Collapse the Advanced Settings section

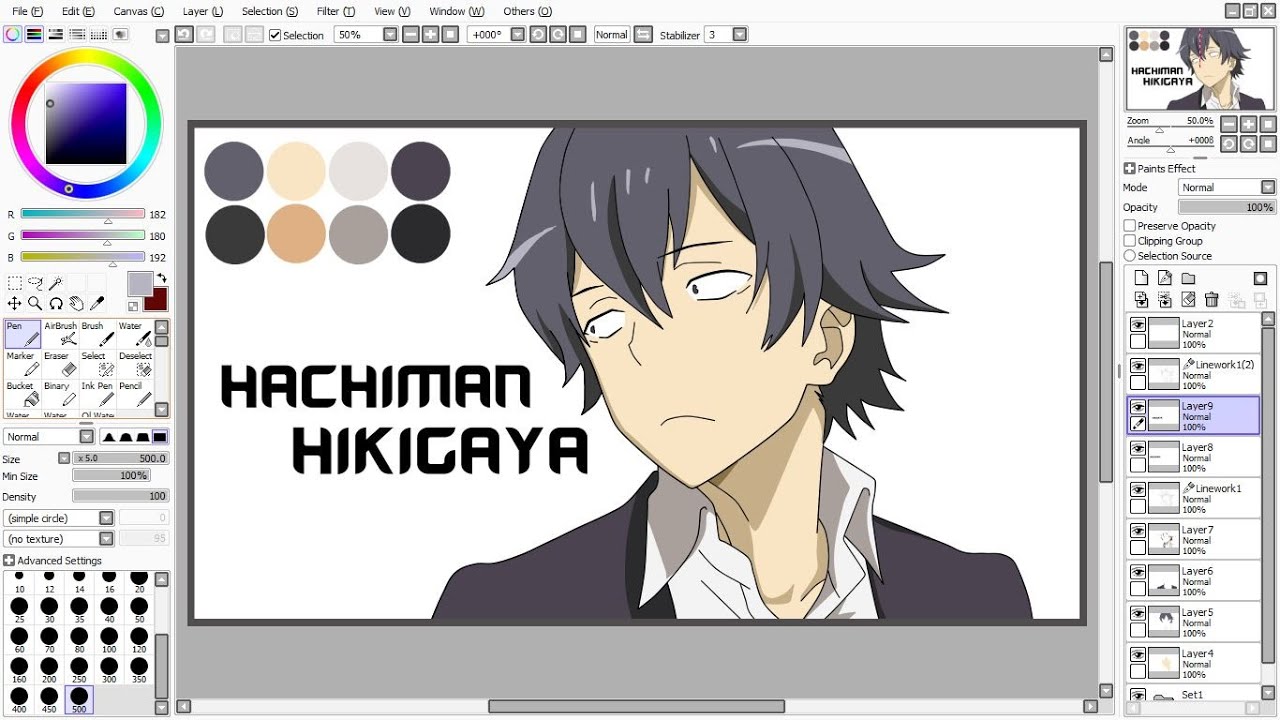tap(9, 561)
